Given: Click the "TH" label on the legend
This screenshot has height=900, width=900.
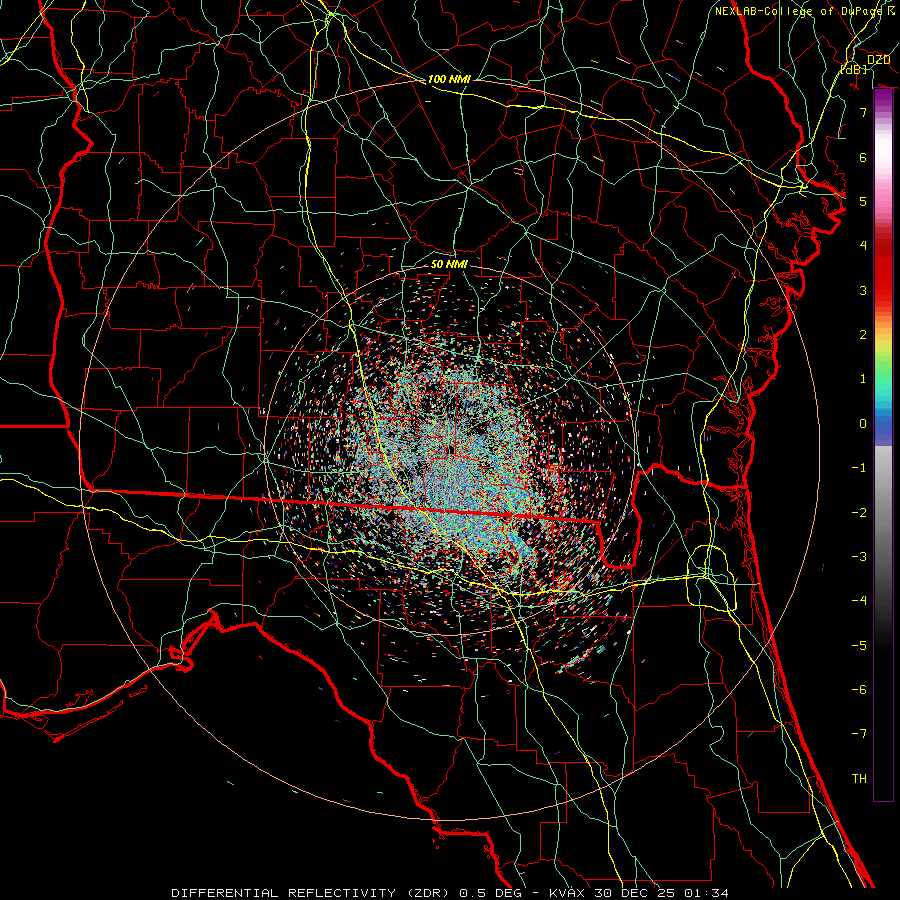Looking at the screenshot, I should coord(859,779).
